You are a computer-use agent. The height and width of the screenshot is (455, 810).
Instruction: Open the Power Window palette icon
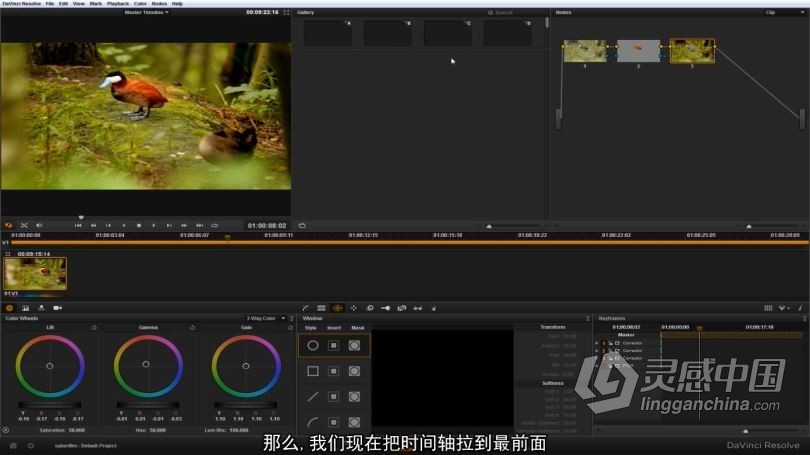coord(337,308)
